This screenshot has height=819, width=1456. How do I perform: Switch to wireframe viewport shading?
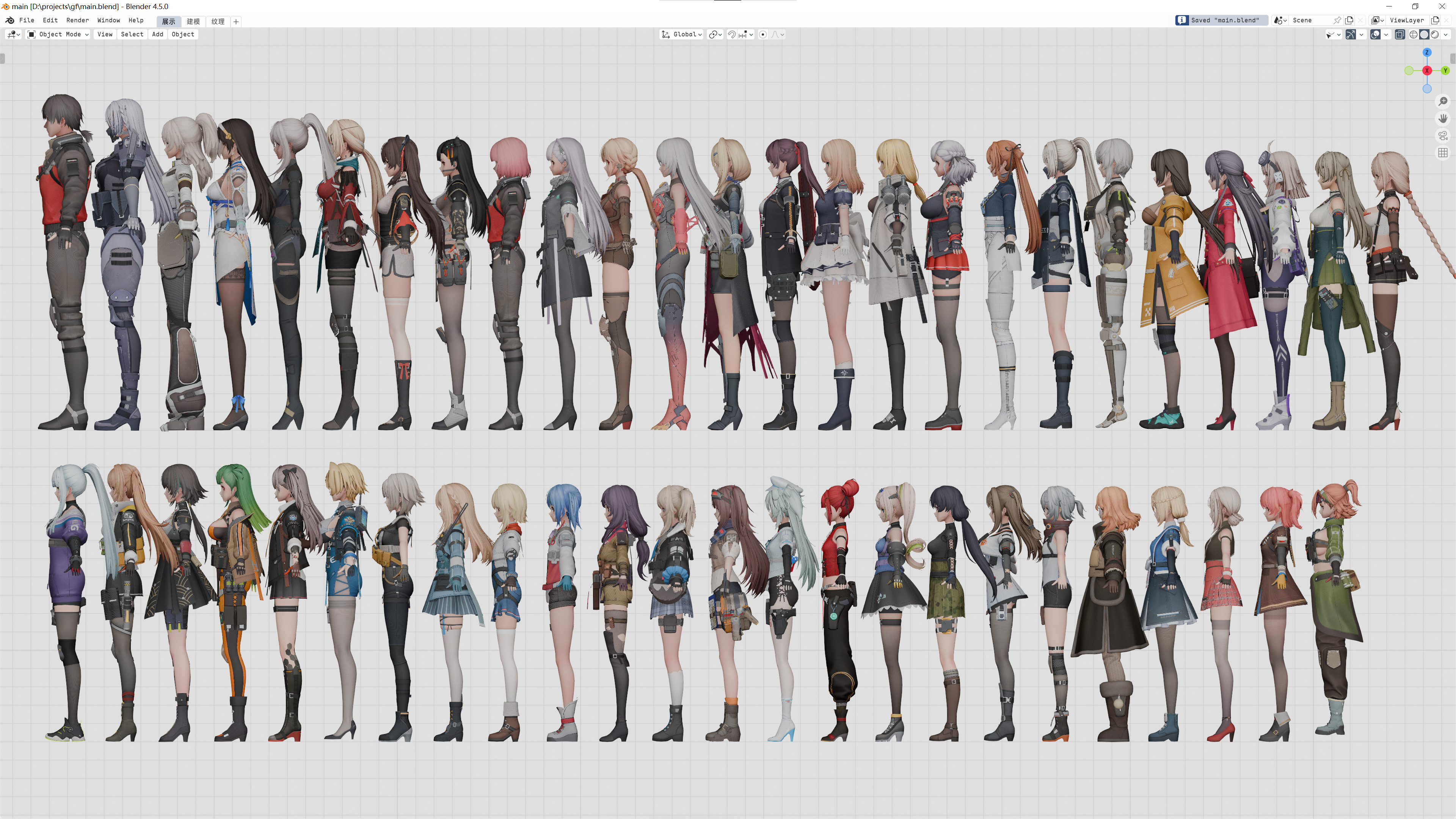[x=1413, y=35]
